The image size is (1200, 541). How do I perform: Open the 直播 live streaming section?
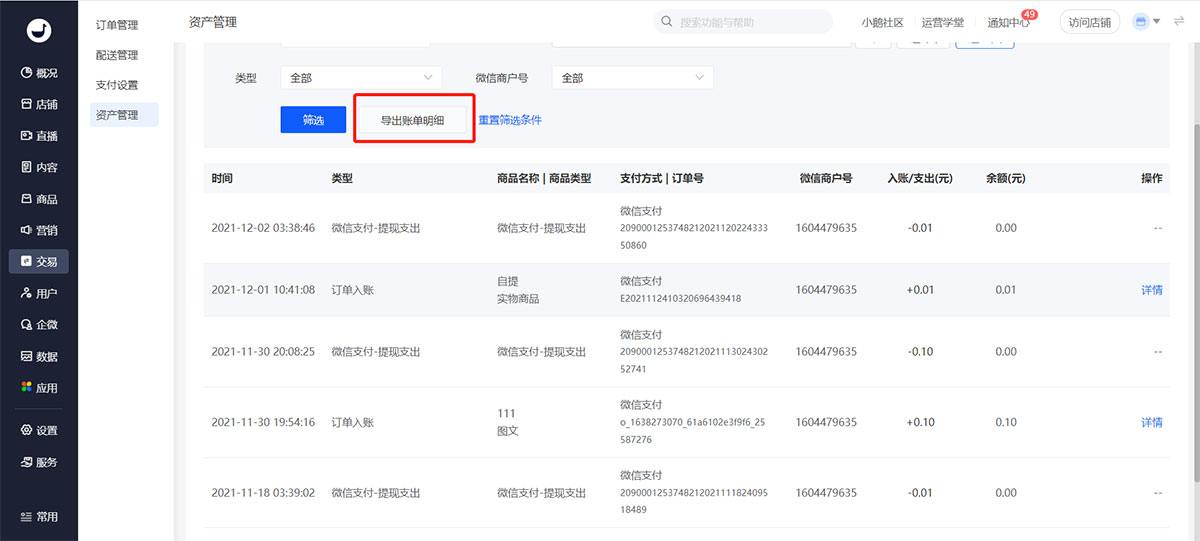pos(39,136)
